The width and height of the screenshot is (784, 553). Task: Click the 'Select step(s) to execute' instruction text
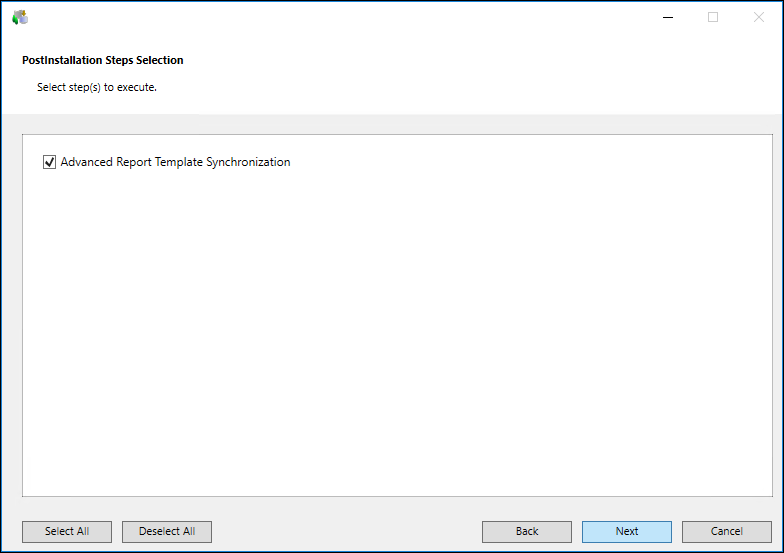coord(97,87)
